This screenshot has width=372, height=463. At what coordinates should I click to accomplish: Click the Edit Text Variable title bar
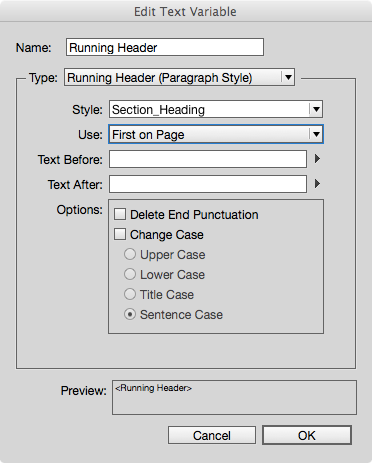[186, 11]
